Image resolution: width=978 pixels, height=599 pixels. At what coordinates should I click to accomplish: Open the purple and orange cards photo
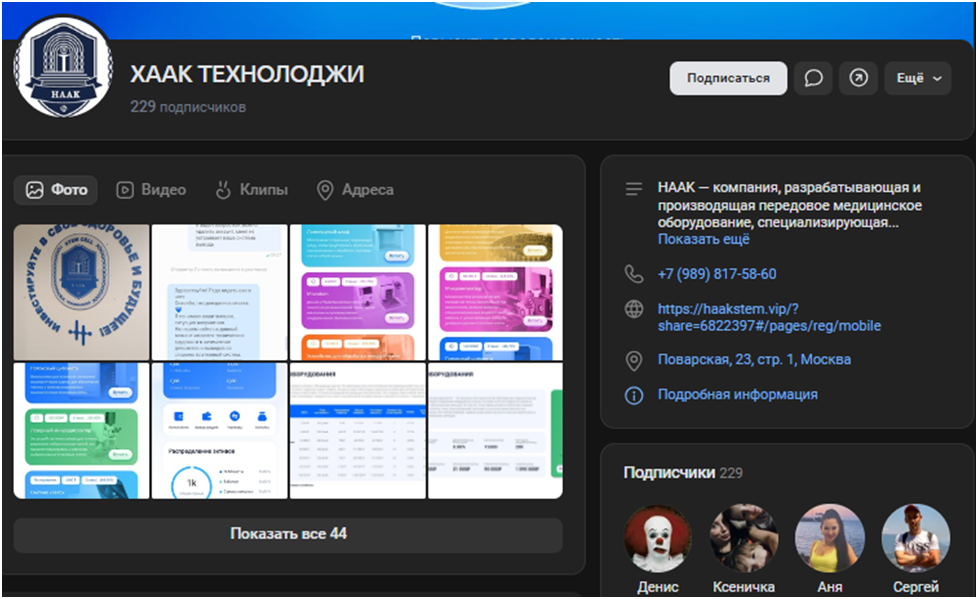click(358, 292)
